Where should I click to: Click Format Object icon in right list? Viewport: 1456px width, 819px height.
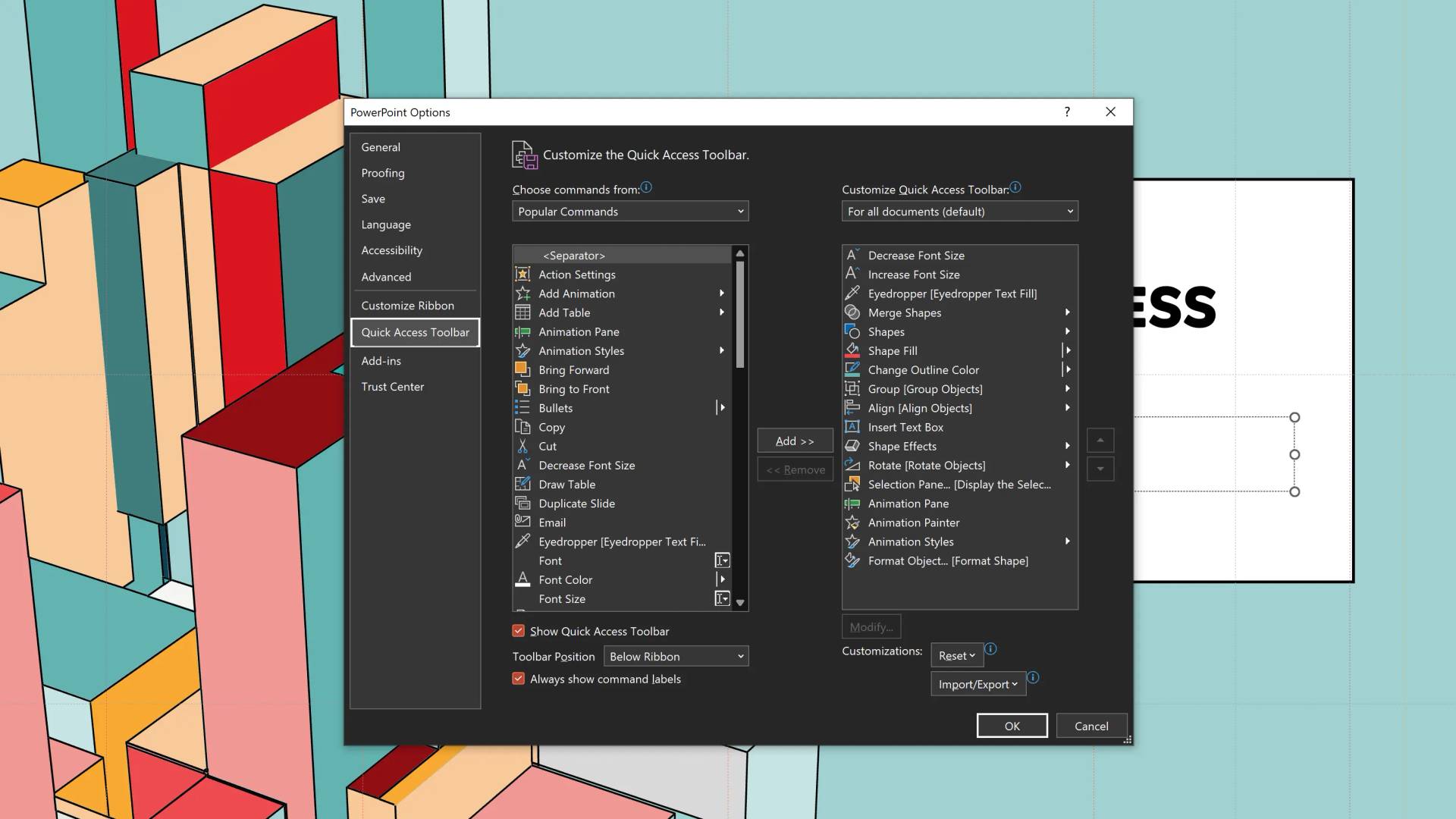pyautogui.click(x=852, y=560)
